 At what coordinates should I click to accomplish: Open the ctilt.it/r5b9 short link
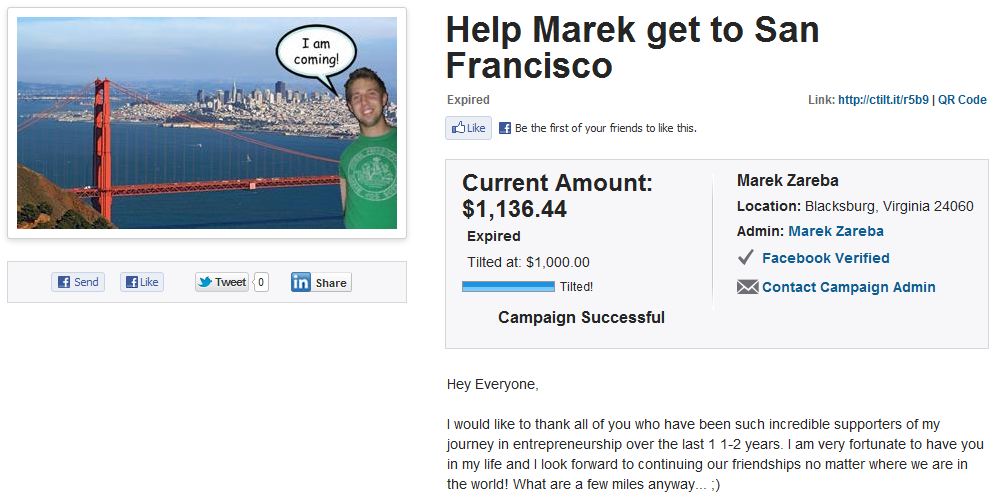[883, 100]
